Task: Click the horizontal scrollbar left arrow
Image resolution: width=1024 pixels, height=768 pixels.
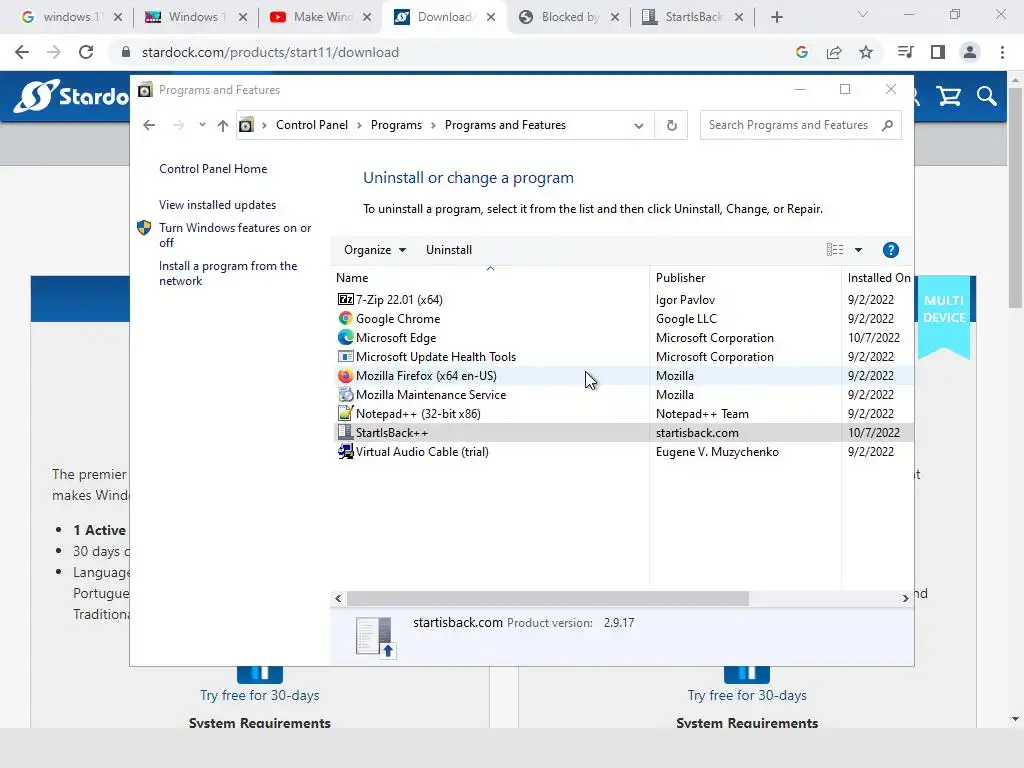Action: pos(338,598)
